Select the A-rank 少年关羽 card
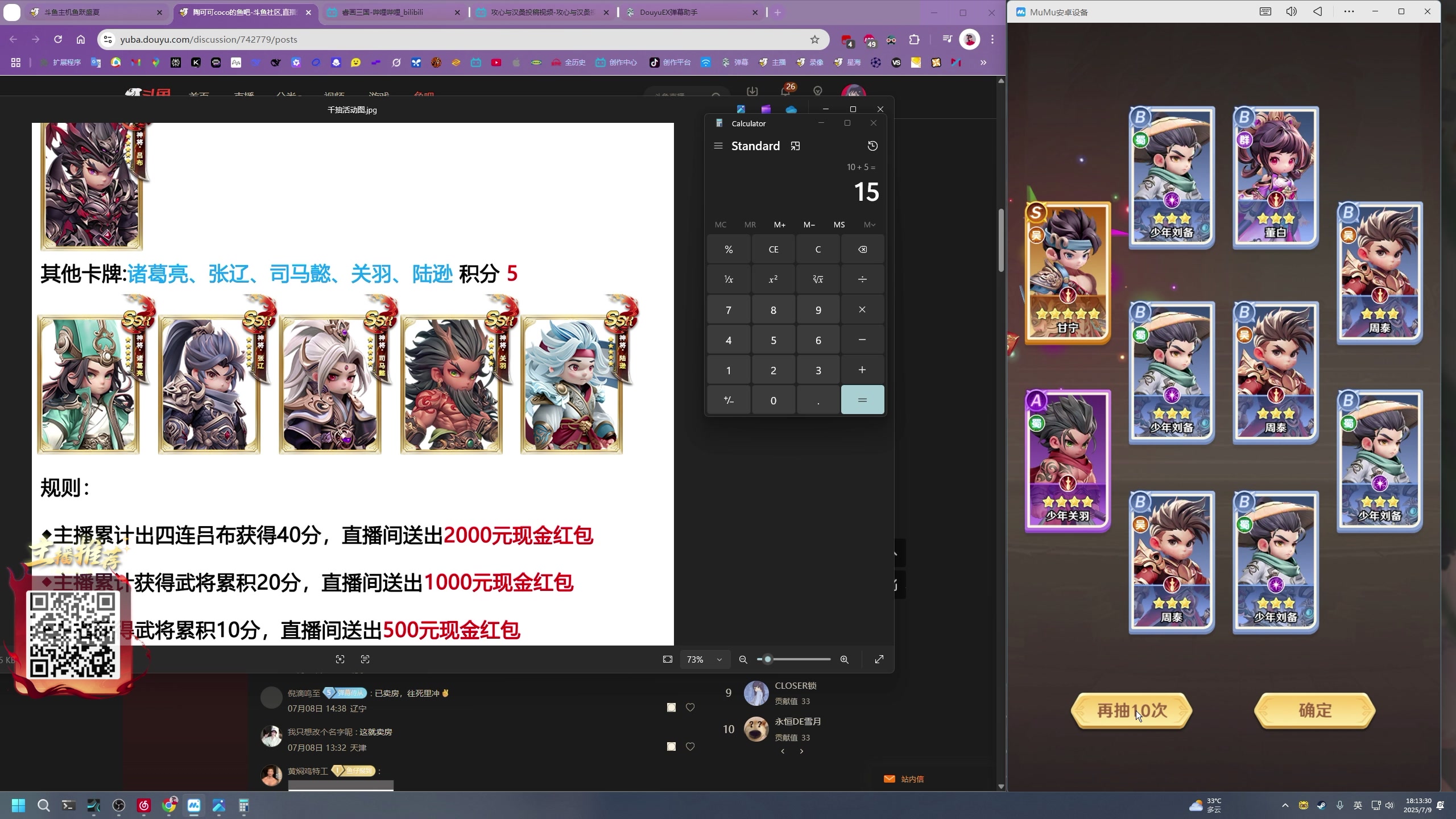This screenshot has width=1456, height=819. tap(1068, 461)
